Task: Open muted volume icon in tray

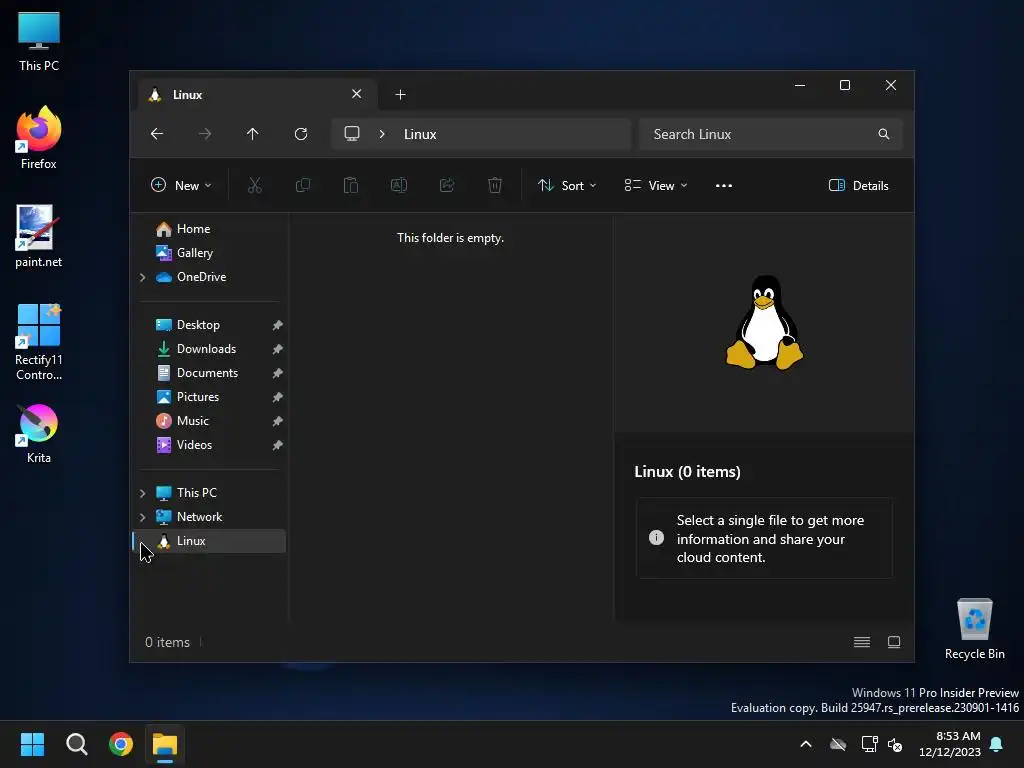Action: (895, 744)
